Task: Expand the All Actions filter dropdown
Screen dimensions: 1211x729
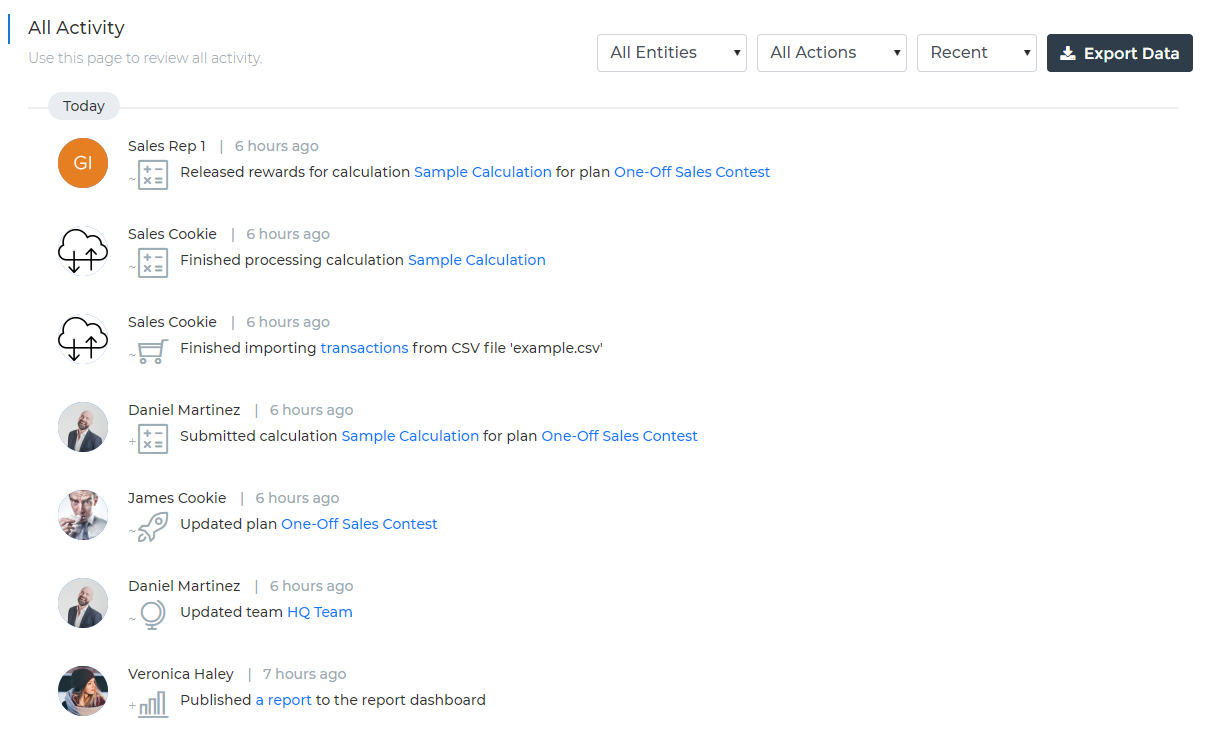Action: pos(831,53)
